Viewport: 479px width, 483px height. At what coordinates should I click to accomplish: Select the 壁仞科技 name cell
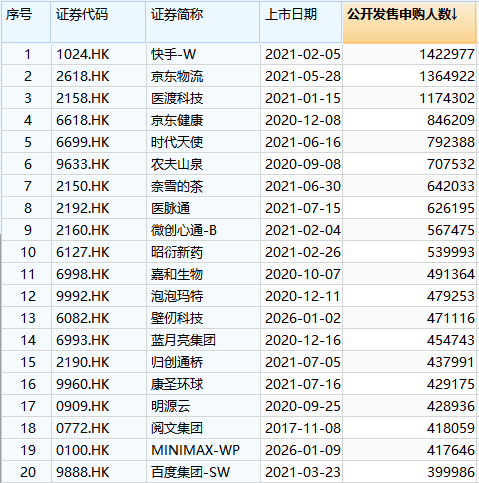click(203, 318)
